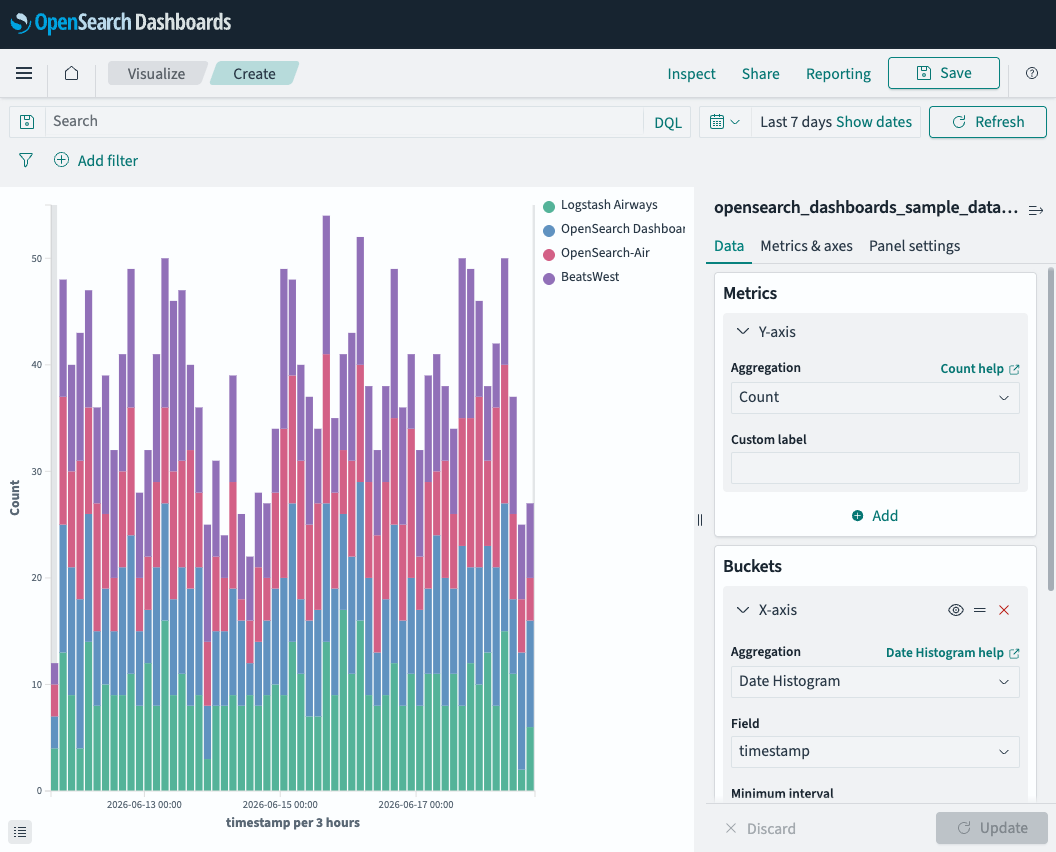Image resolution: width=1056 pixels, height=852 pixels.
Task: Add a new metric with Add
Action: tap(875, 516)
